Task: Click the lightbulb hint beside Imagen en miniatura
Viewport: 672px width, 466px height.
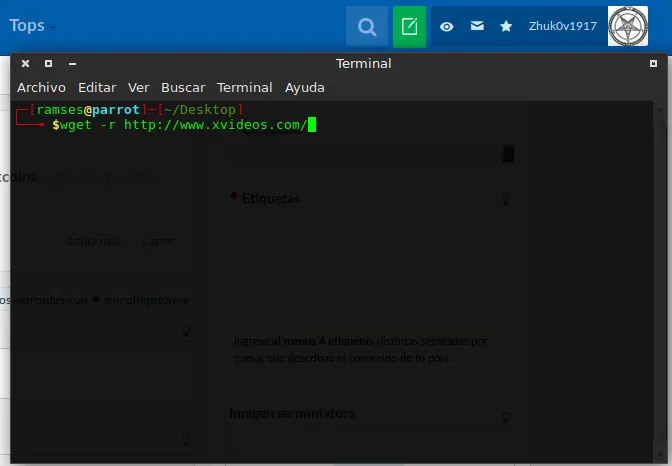Action: coord(506,418)
